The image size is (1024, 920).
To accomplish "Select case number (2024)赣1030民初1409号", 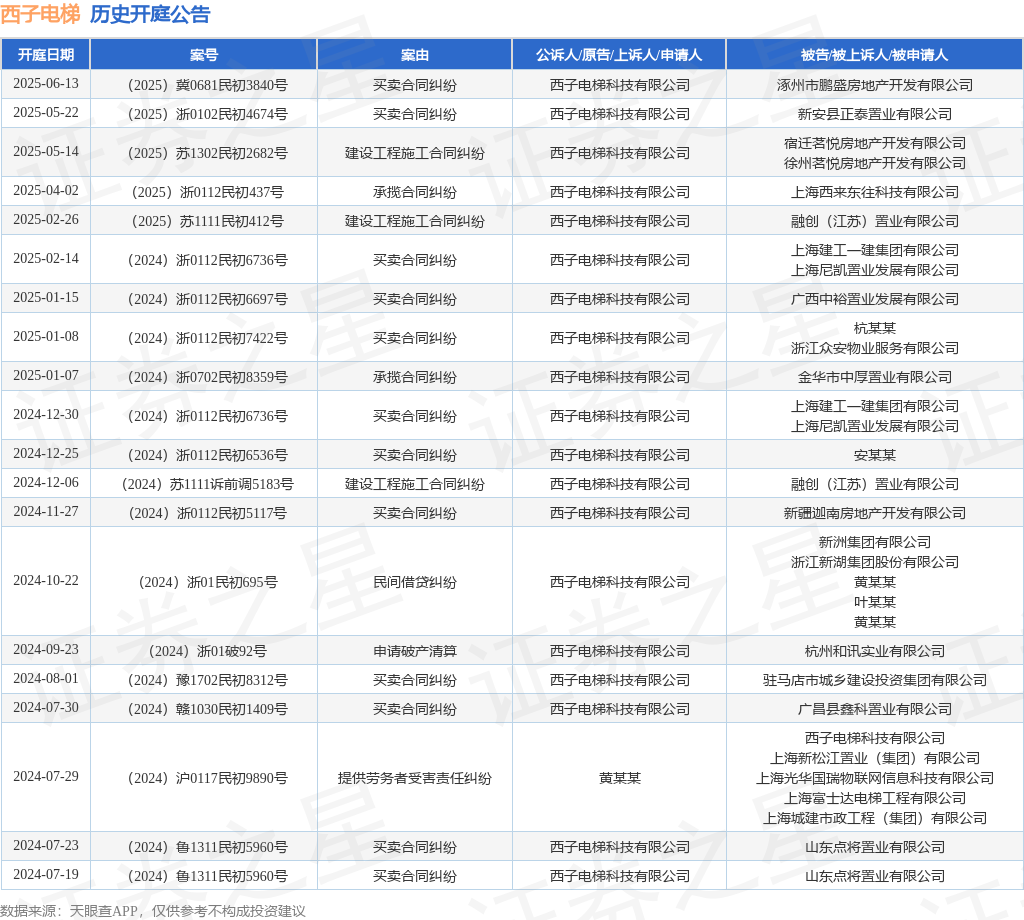I will (204, 709).
